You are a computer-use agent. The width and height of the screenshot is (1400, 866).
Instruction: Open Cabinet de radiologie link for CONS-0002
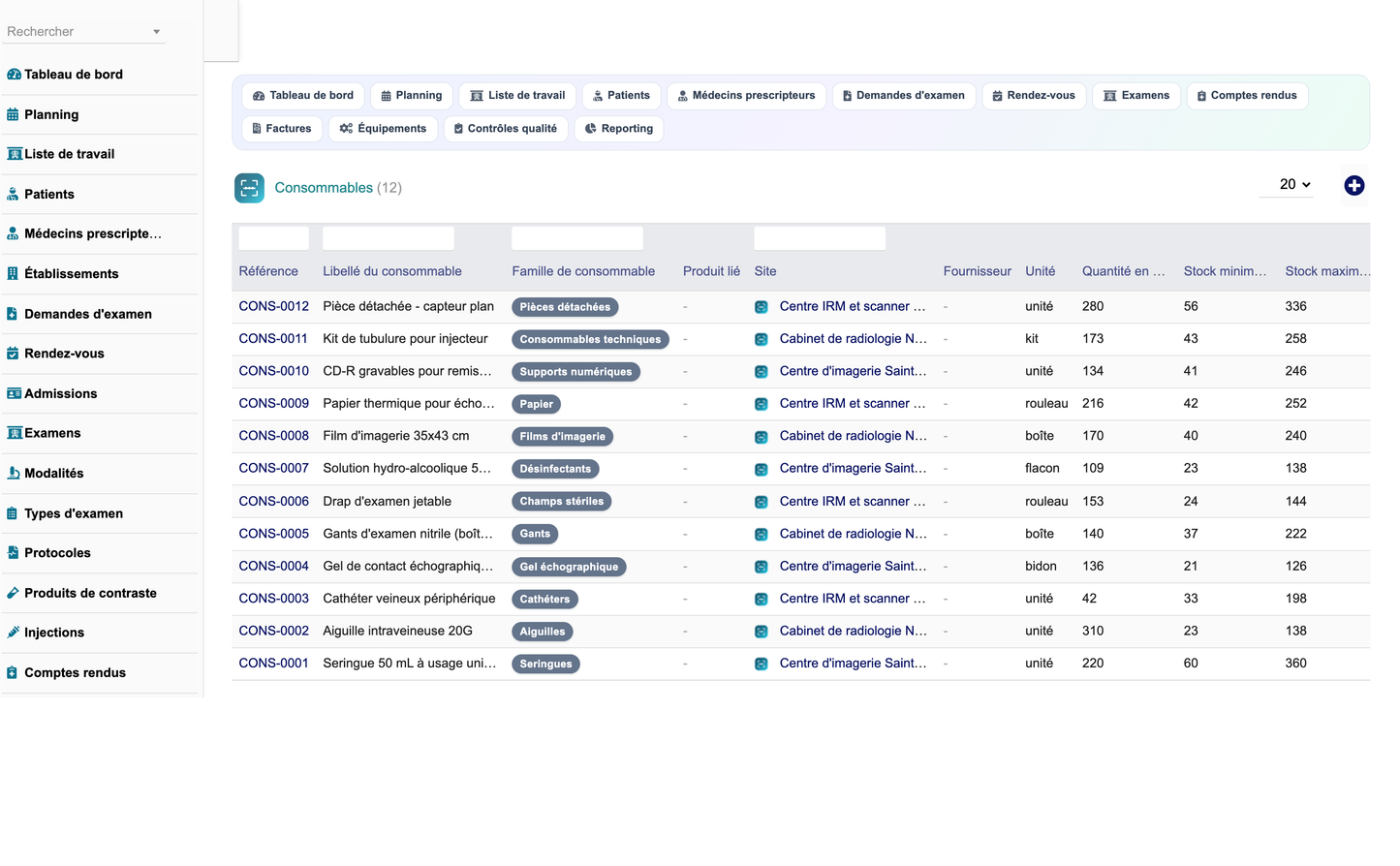click(x=853, y=631)
